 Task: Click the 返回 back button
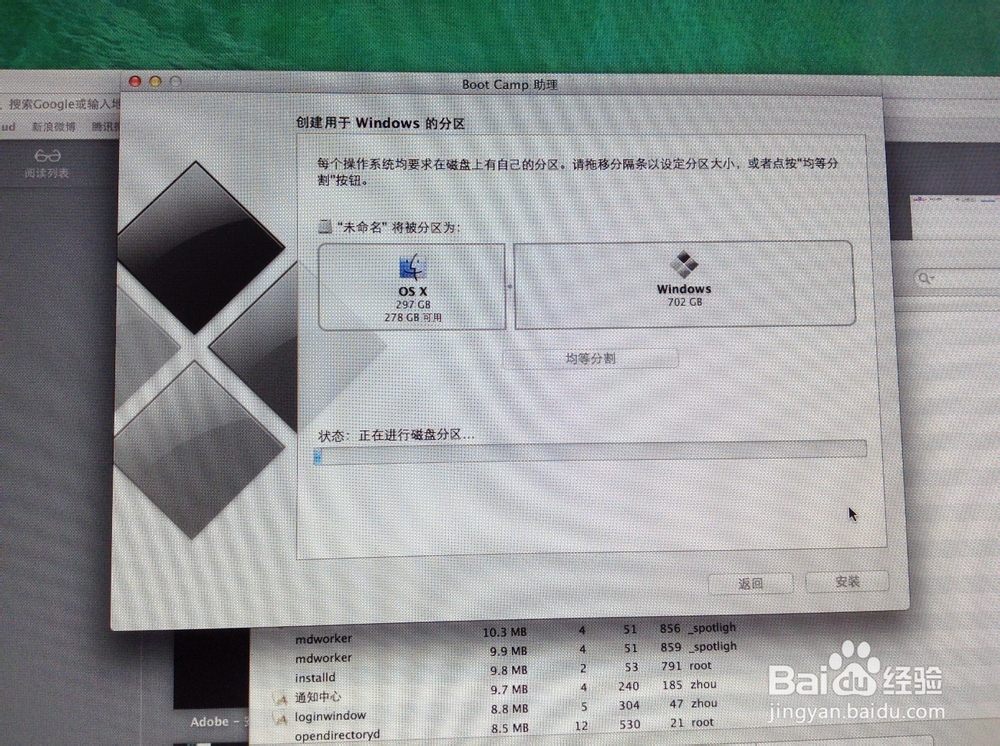click(x=751, y=583)
